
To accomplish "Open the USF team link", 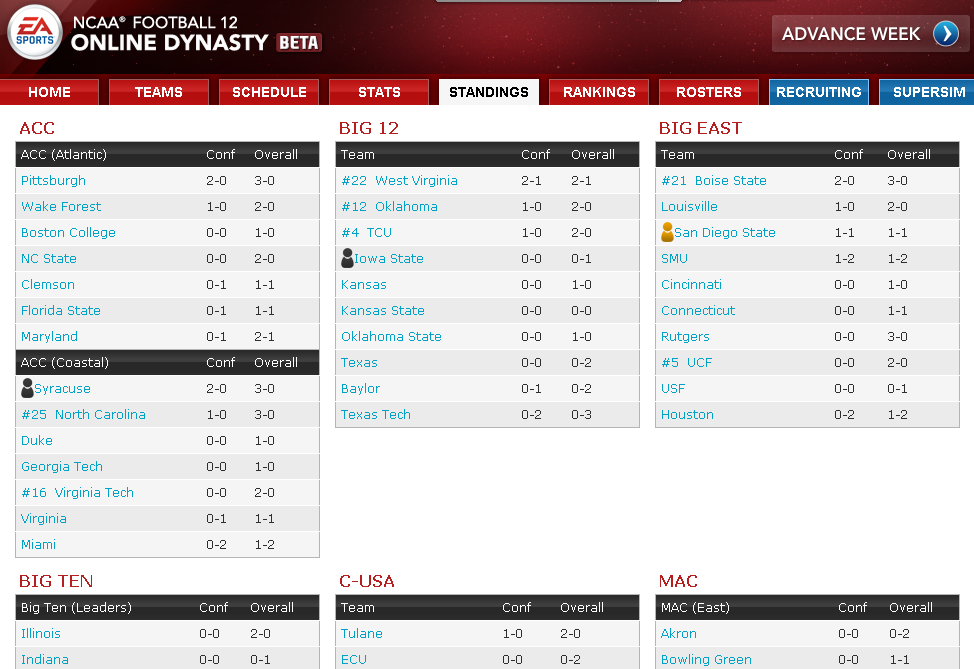I will pos(673,389).
